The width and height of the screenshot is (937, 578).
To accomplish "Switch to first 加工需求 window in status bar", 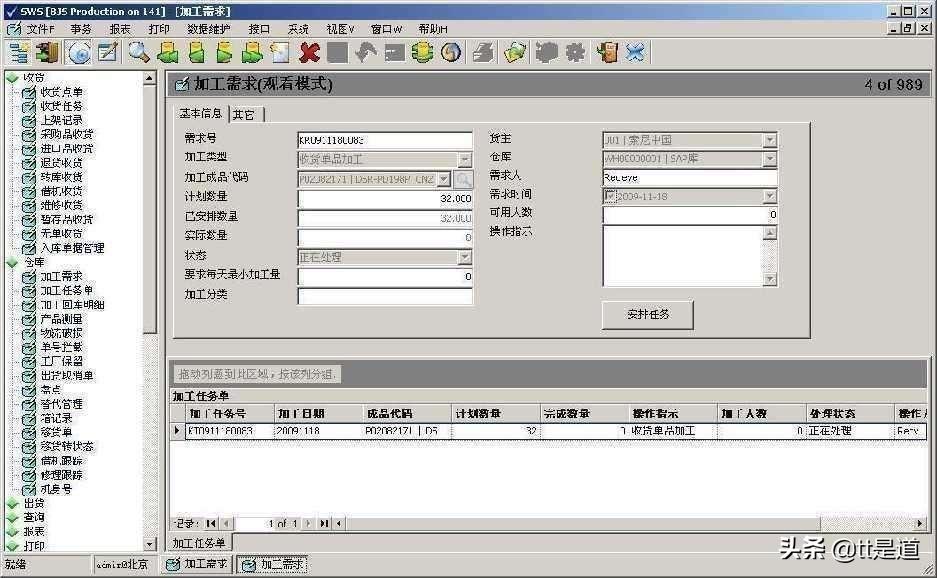I will (x=197, y=564).
